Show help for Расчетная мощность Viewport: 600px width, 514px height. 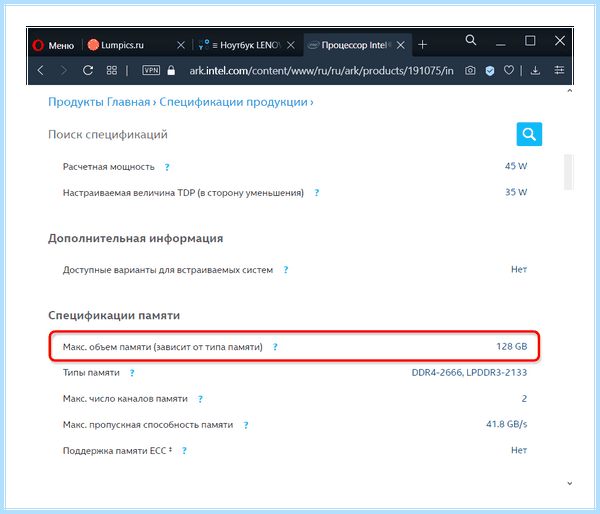point(167,167)
